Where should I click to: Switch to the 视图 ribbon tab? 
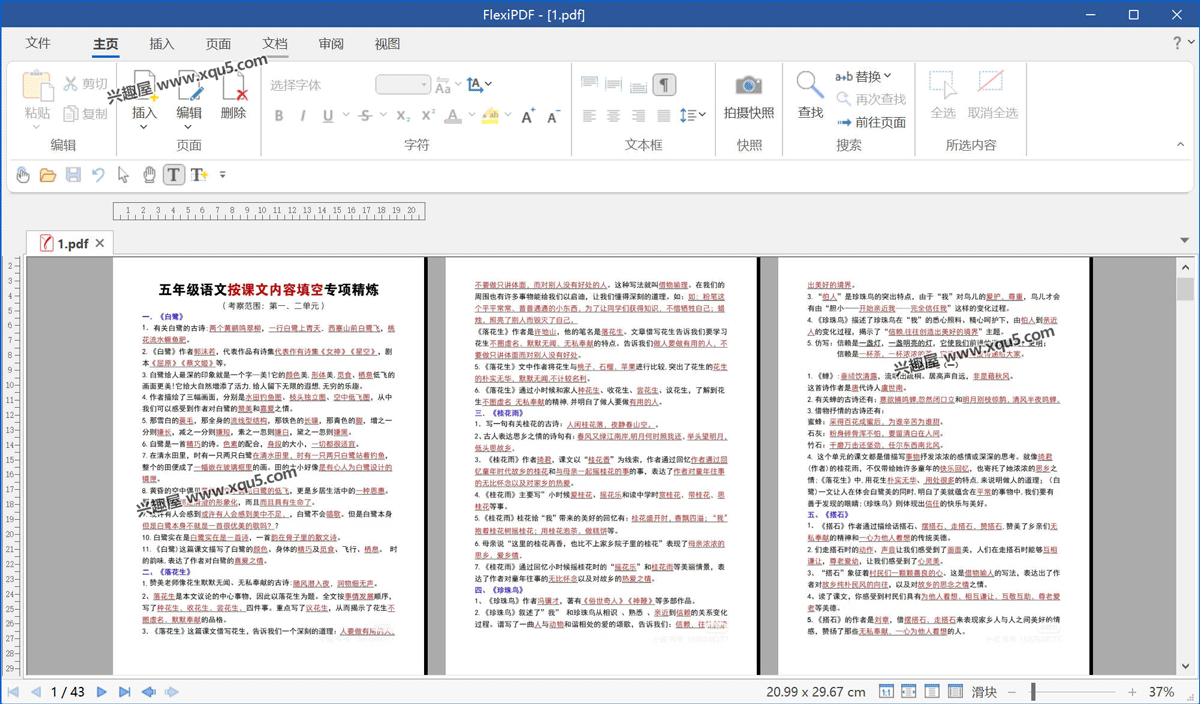[387, 43]
